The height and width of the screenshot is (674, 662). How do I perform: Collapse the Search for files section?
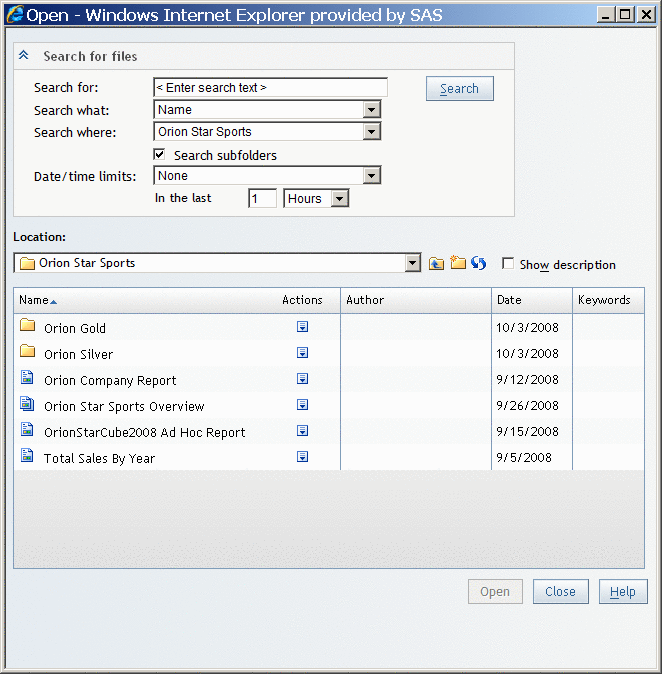pyautogui.click(x=24, y=57)
